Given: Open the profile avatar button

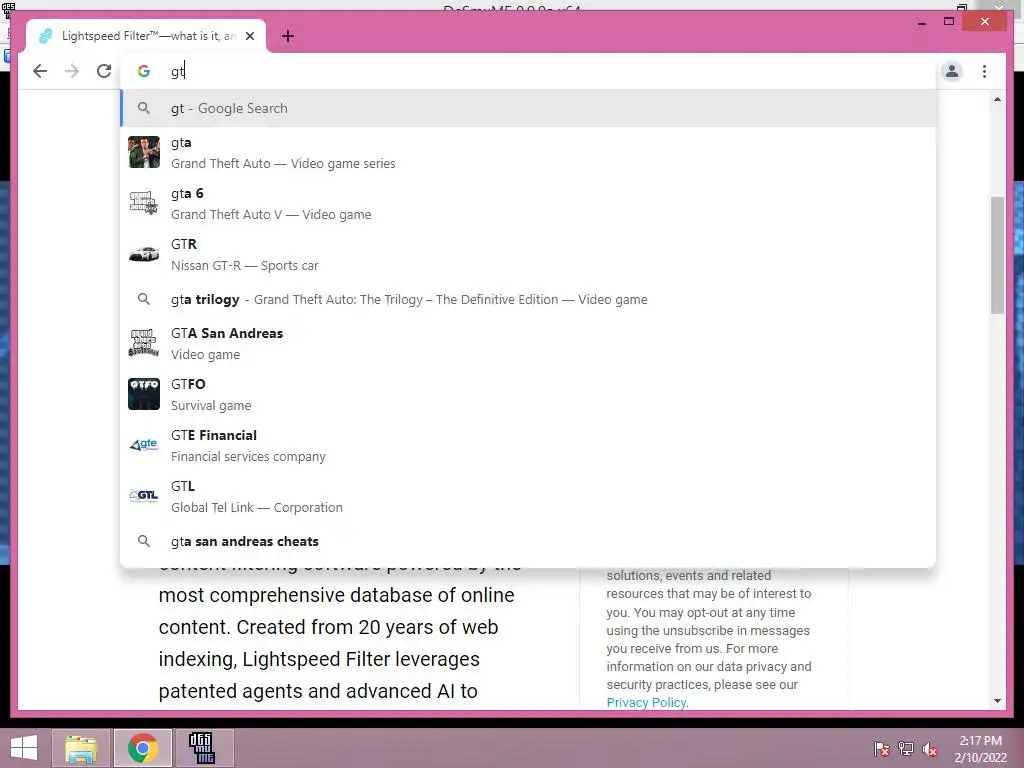Looking at the screenshot, I should (952, 71).
